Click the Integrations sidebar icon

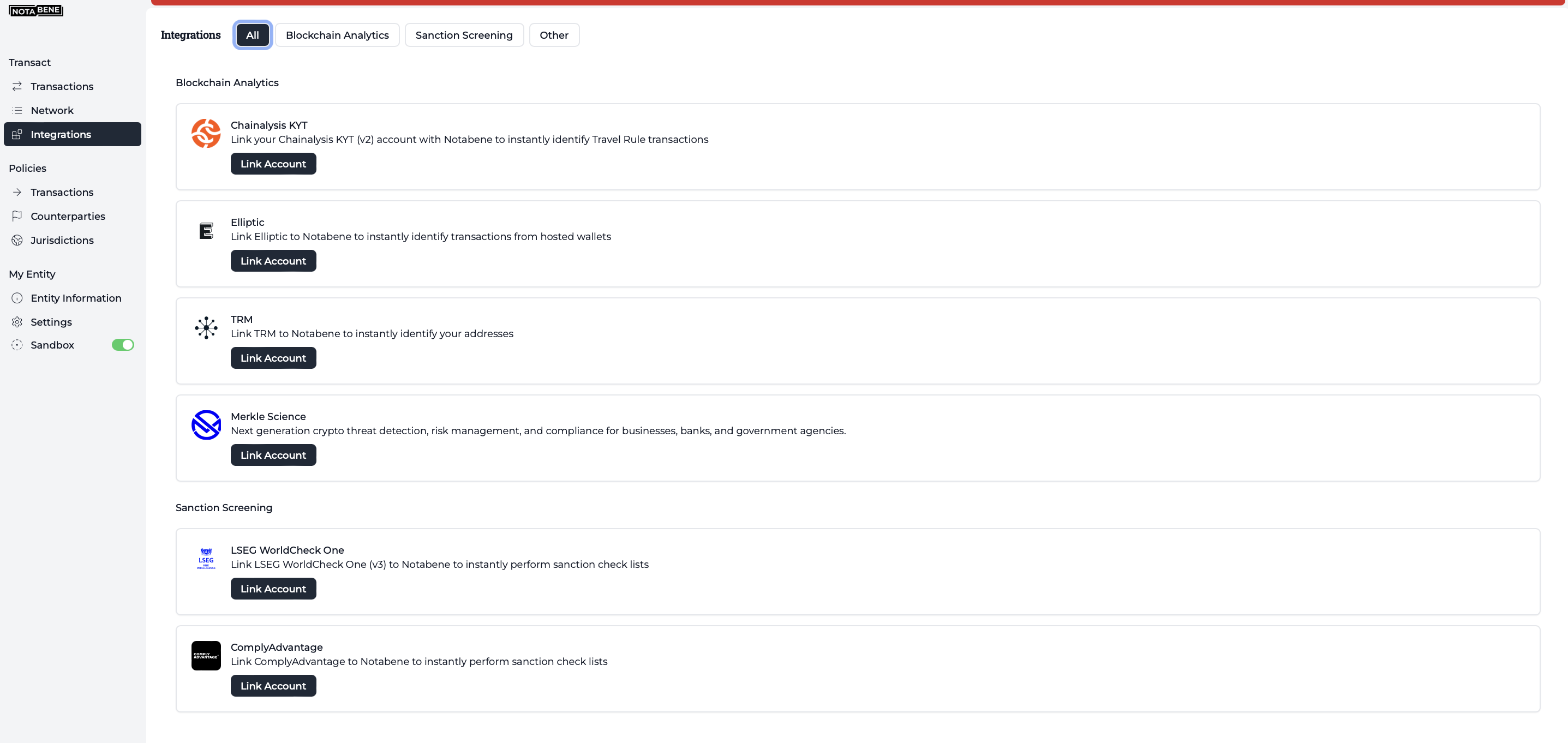click(x=17, y=135)
